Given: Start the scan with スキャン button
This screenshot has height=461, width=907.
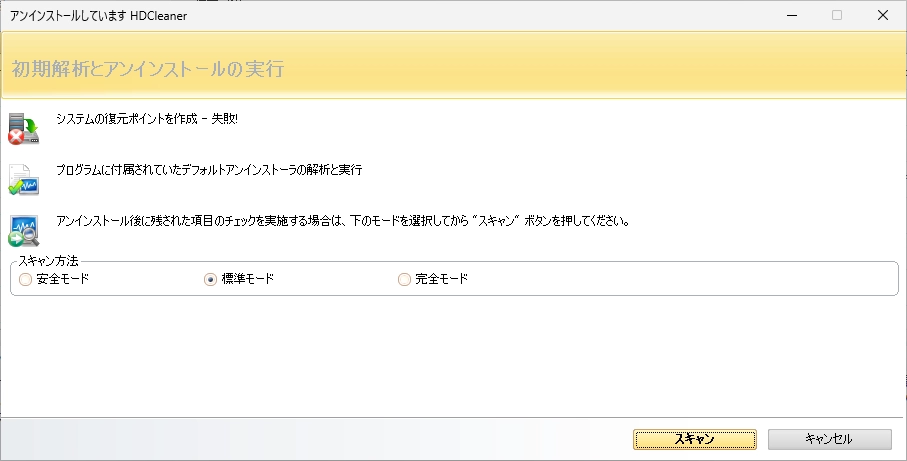Looking at the screenshot, I should point(695,439).
